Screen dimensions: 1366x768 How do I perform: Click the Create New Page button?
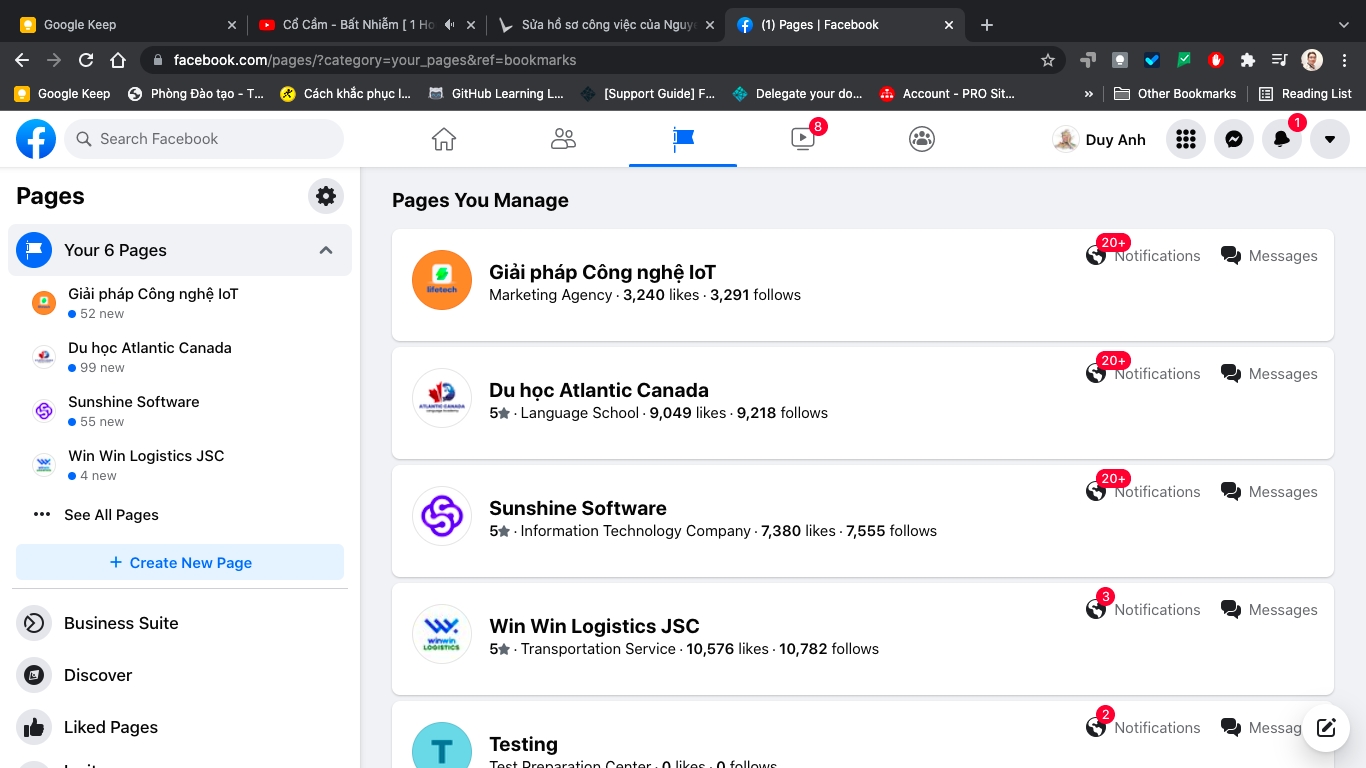pyautogui.click(x=180, y=563)
